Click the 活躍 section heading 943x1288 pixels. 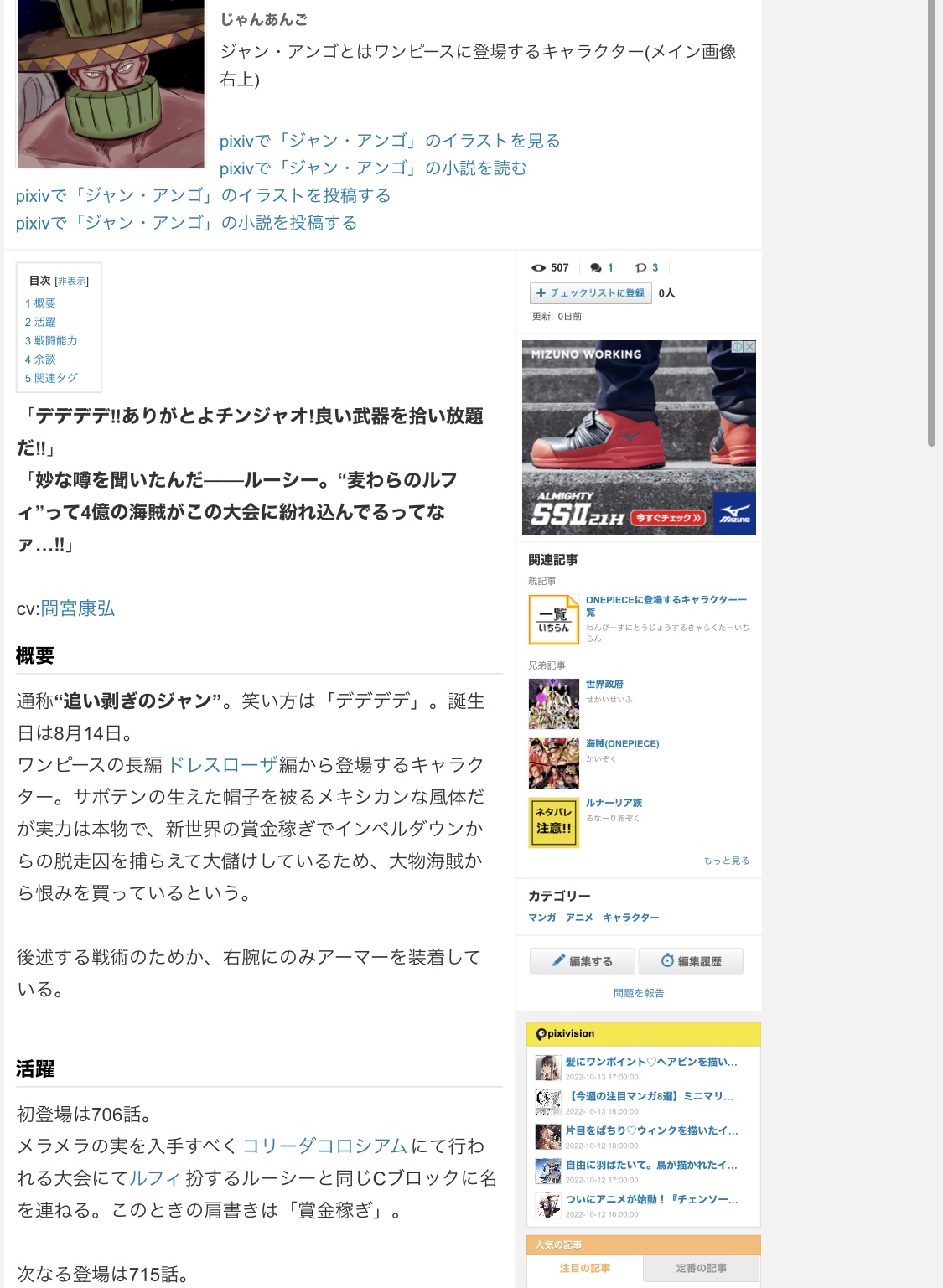(35, 1069)
